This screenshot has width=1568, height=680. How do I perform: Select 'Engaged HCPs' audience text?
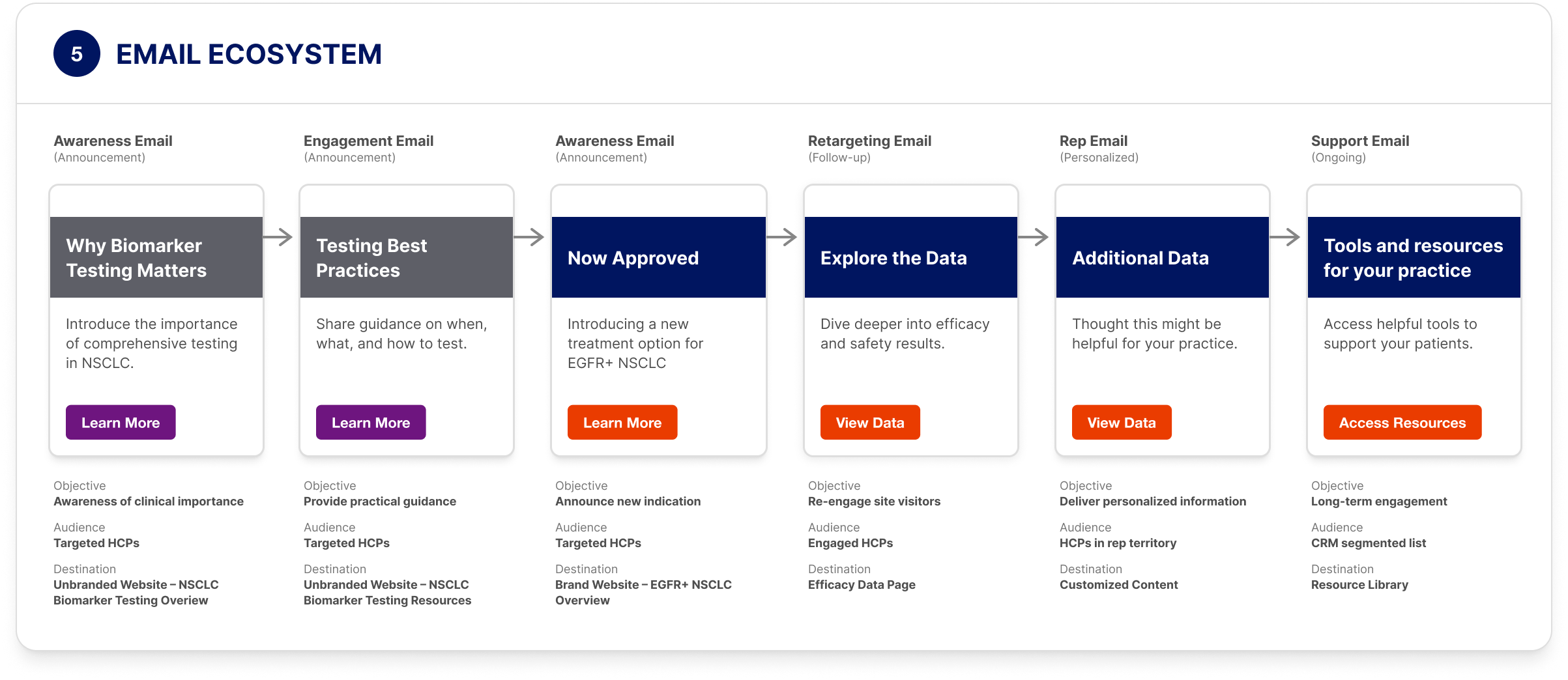pyautogui.click(x=850, y=543)
